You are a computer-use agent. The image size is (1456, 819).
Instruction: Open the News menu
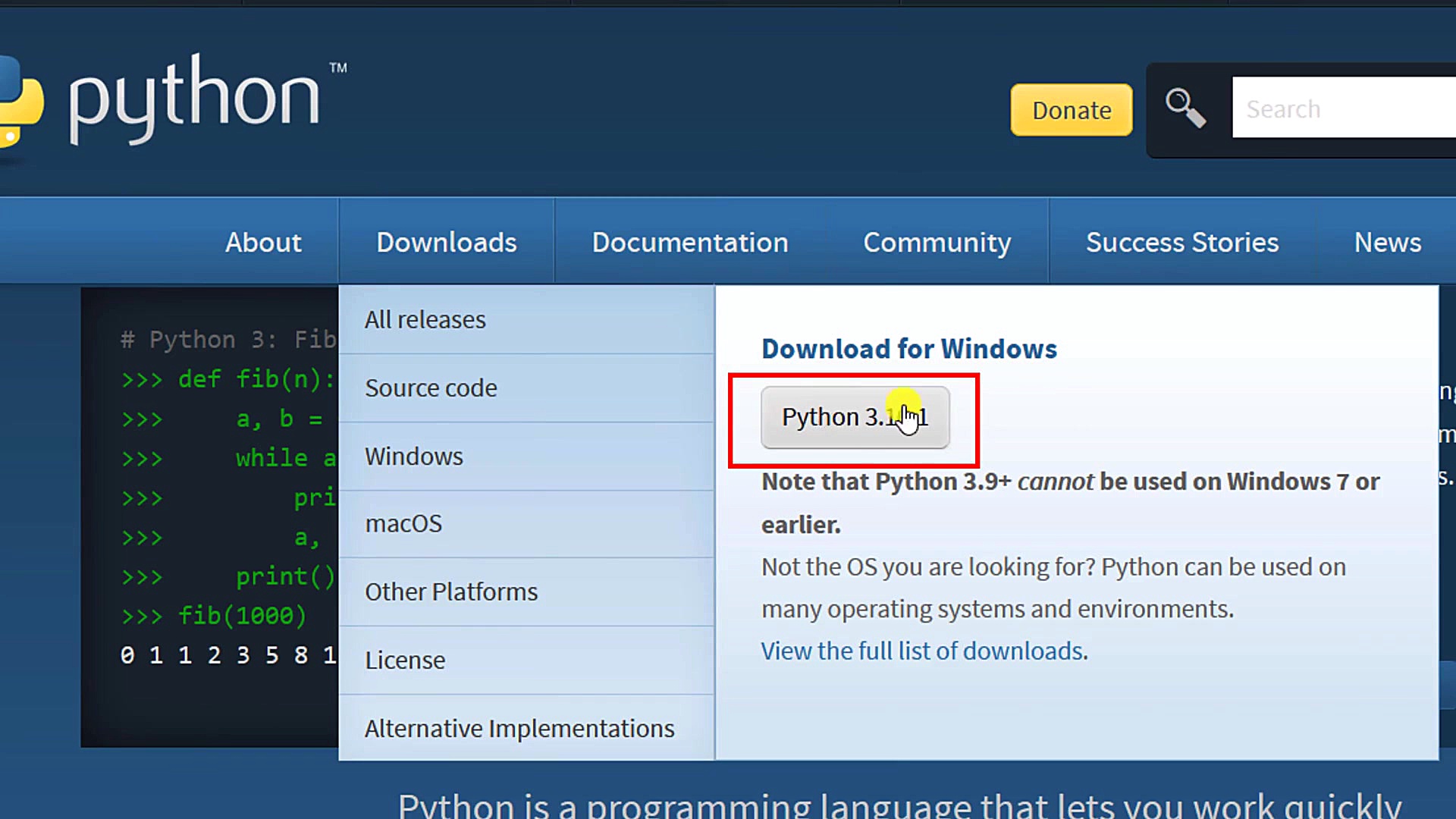(x=1388, y=242)
